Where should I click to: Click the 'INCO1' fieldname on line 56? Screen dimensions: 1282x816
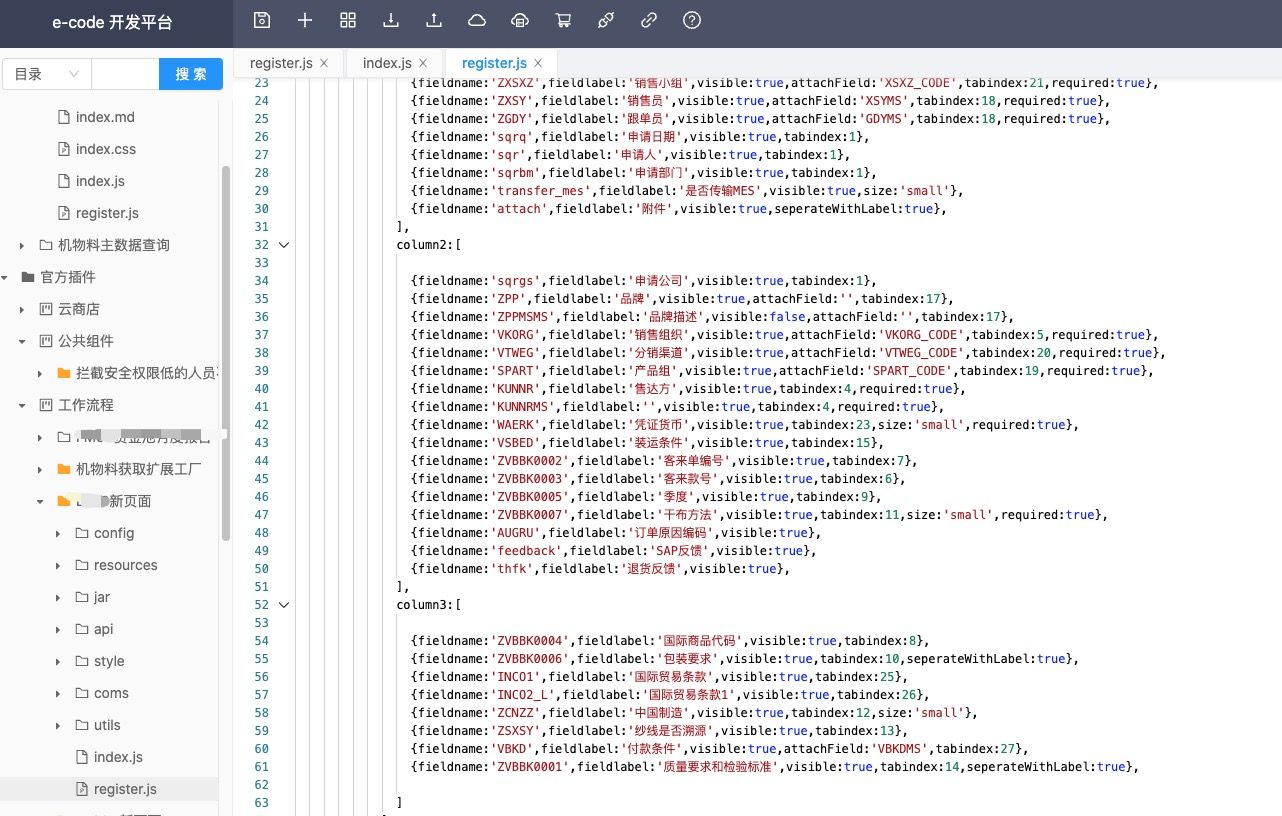(x=514, y=676)
